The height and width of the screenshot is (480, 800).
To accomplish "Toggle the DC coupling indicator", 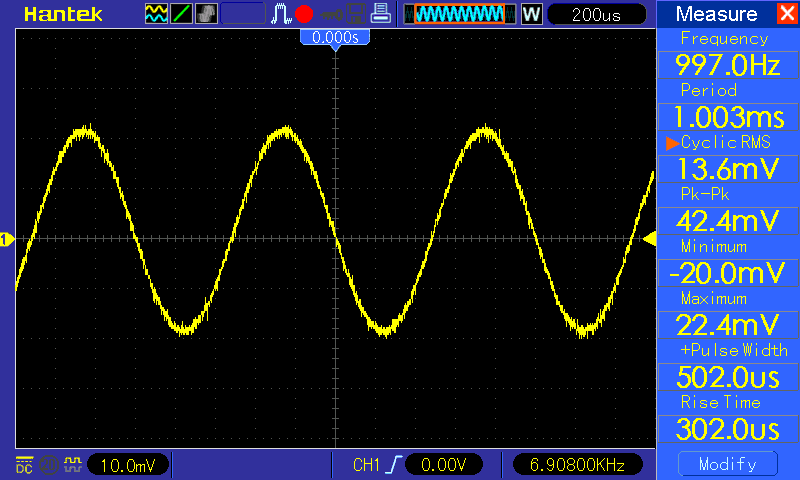I will (24, 464).
